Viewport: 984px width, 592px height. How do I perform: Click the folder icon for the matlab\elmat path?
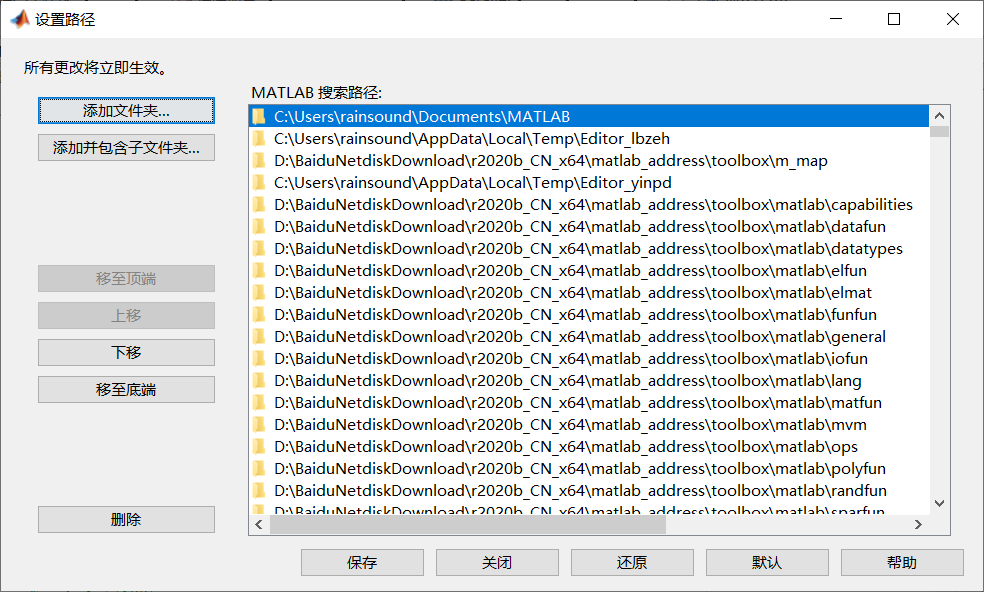(257, 294)
